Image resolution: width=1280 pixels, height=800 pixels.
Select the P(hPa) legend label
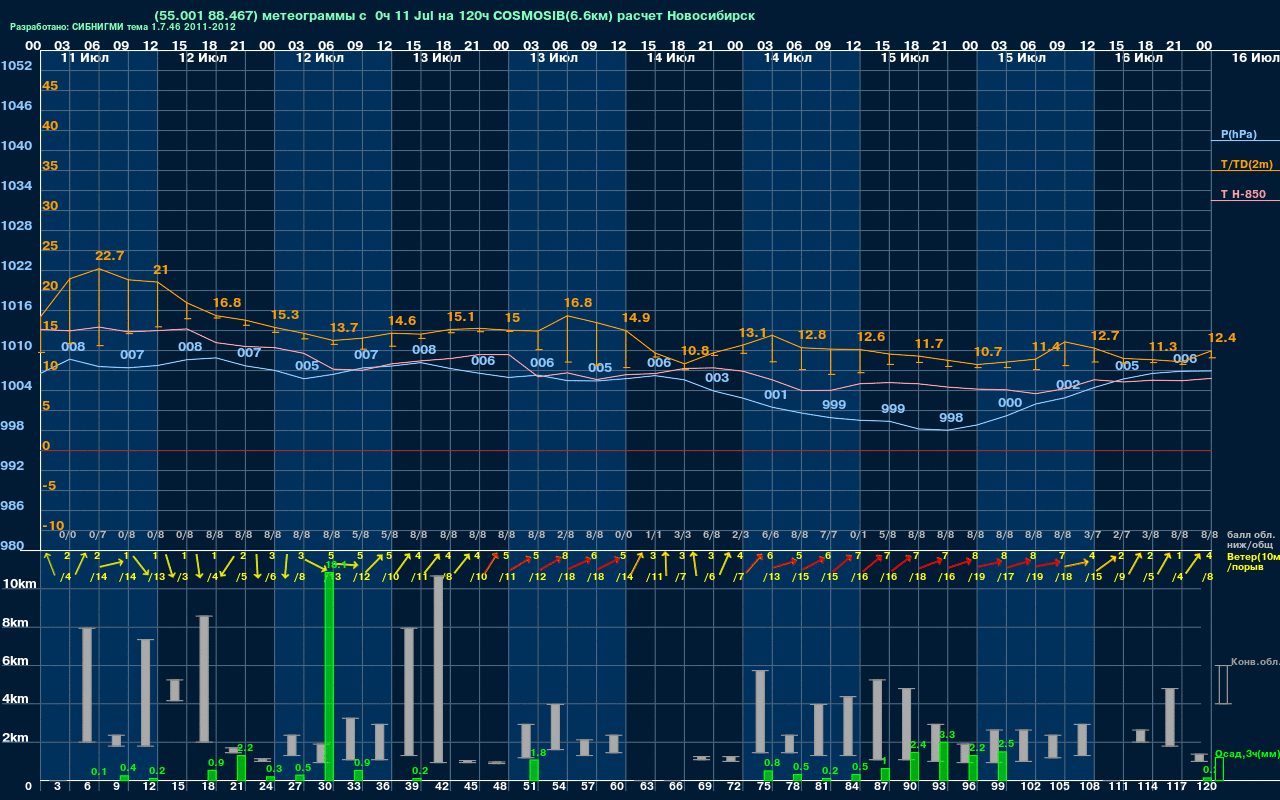1238,134
